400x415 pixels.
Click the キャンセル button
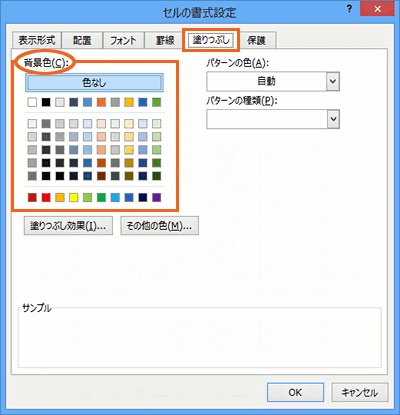pos(360,392)
